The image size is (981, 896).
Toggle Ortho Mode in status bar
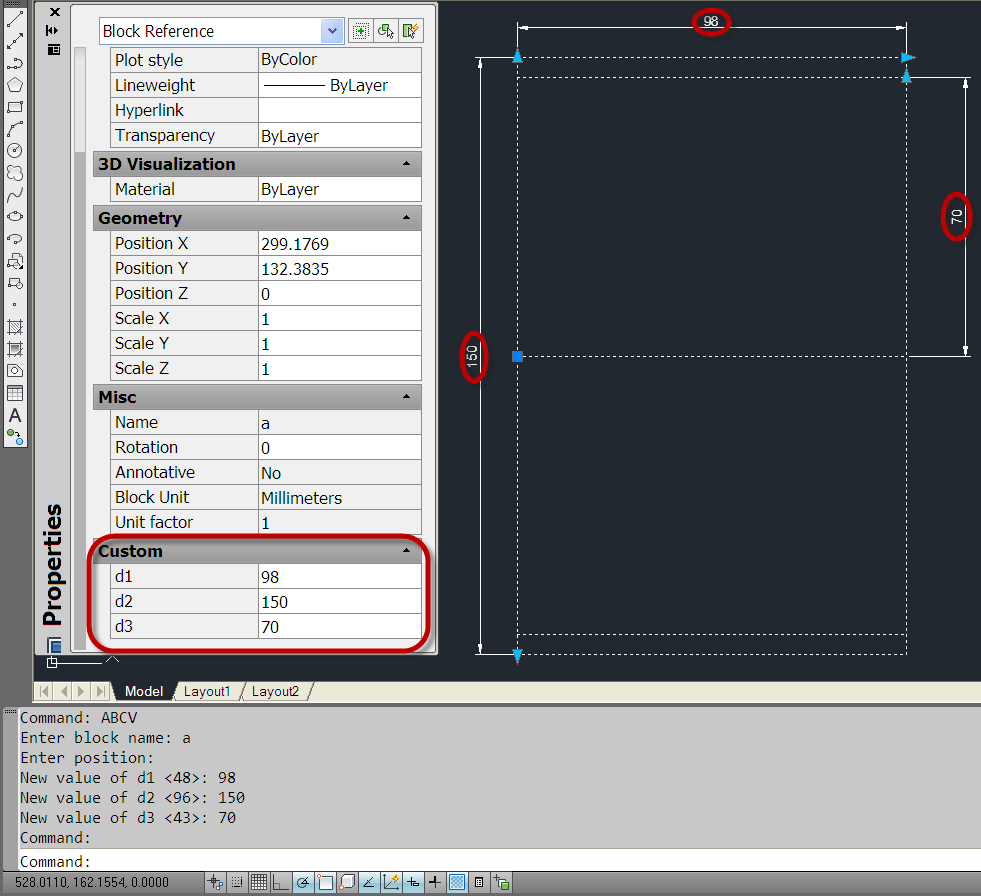[x=281, y=882]
